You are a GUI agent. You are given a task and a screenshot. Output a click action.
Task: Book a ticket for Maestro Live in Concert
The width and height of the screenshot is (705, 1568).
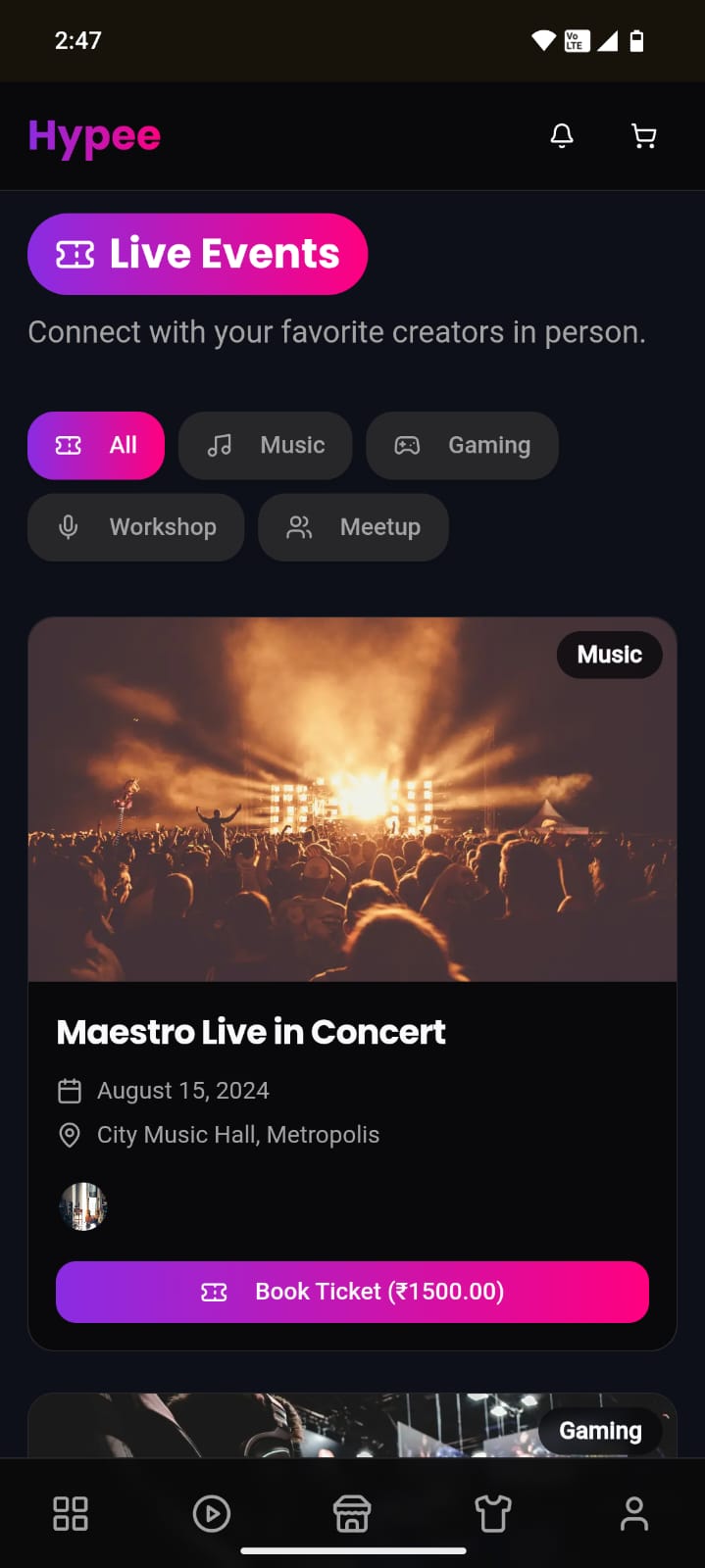pos(352,1292)
